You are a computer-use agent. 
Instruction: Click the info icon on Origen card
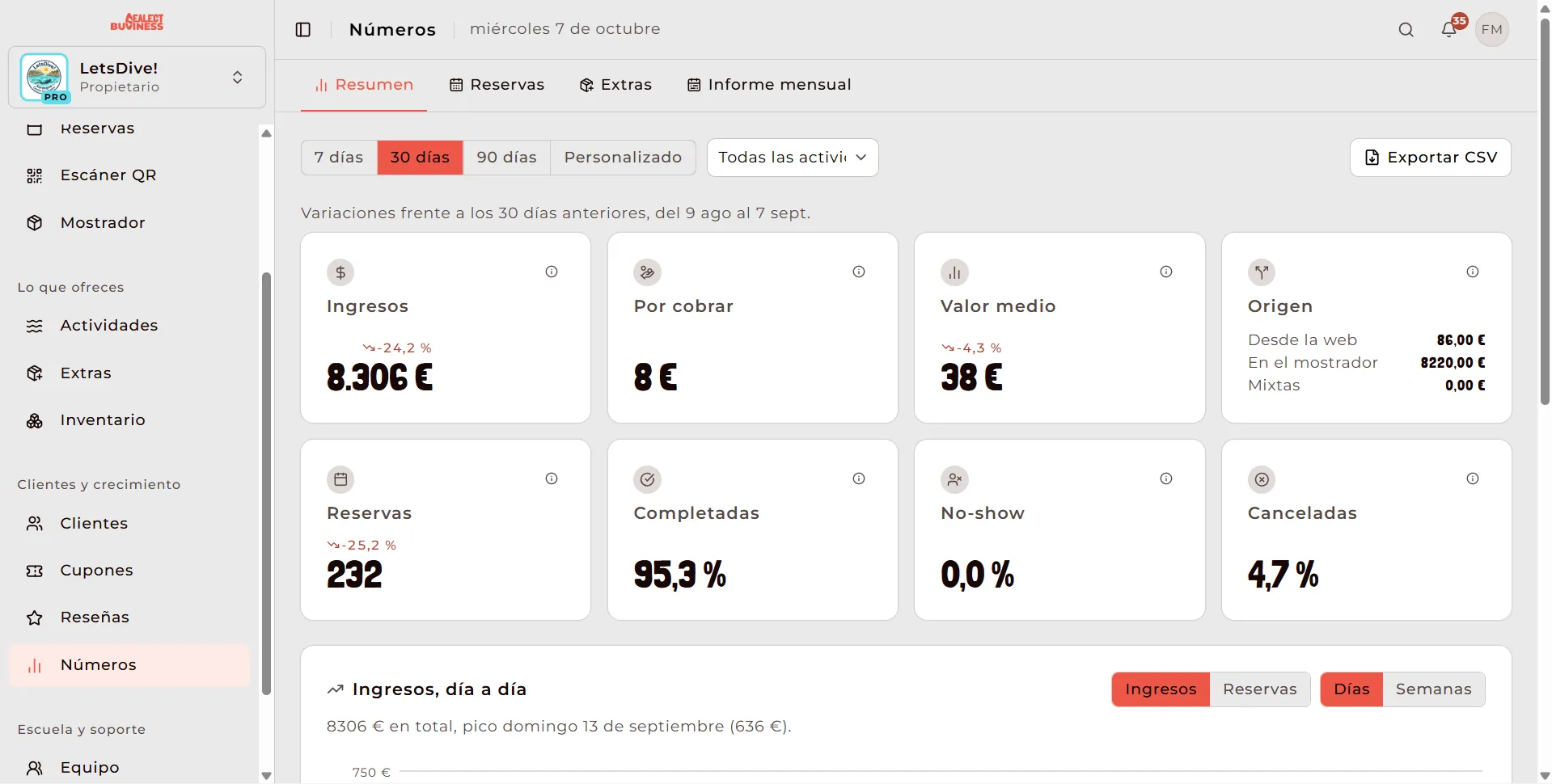[x=1473, y=272]
